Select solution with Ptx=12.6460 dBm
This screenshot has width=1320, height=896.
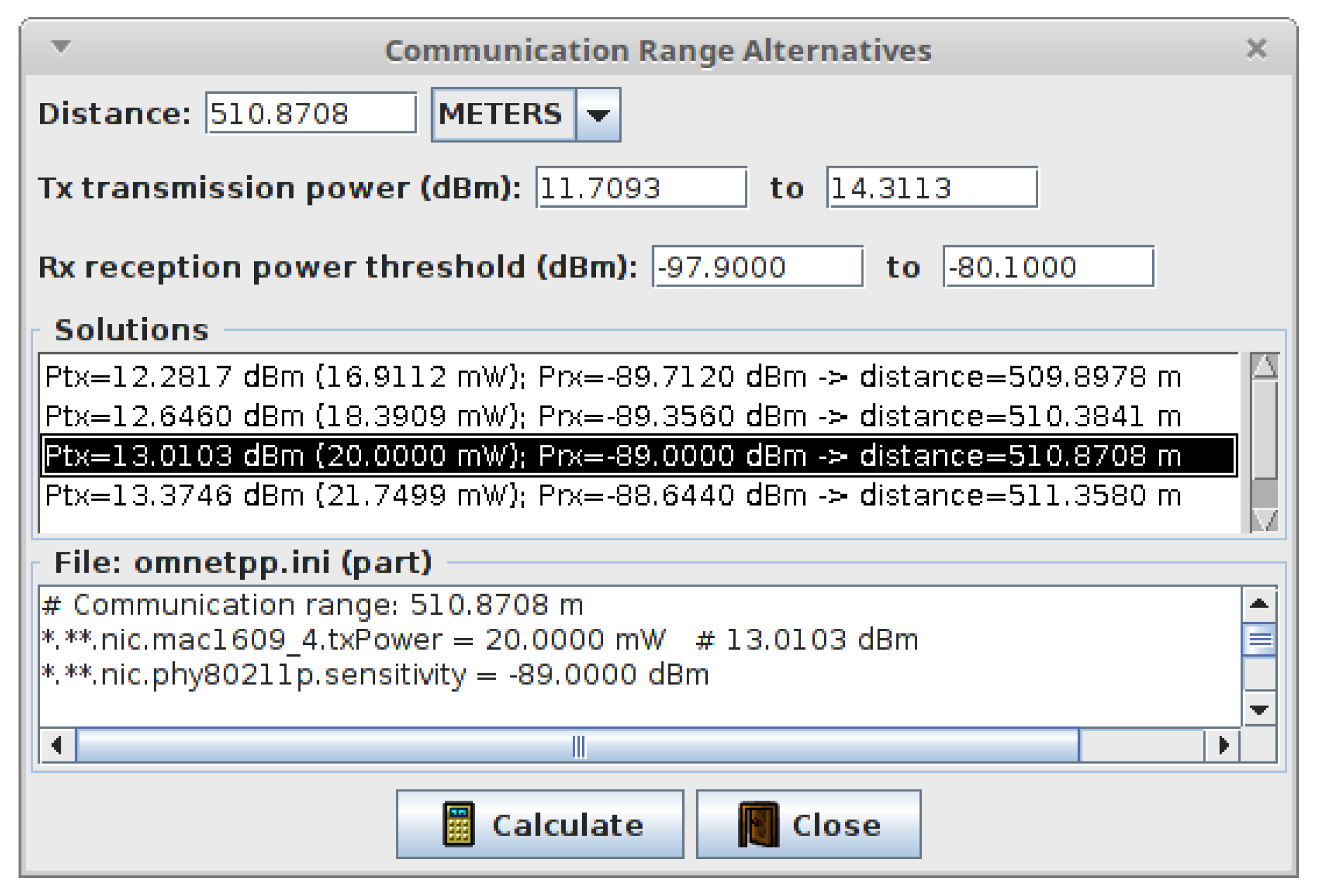tap(612, 416)
